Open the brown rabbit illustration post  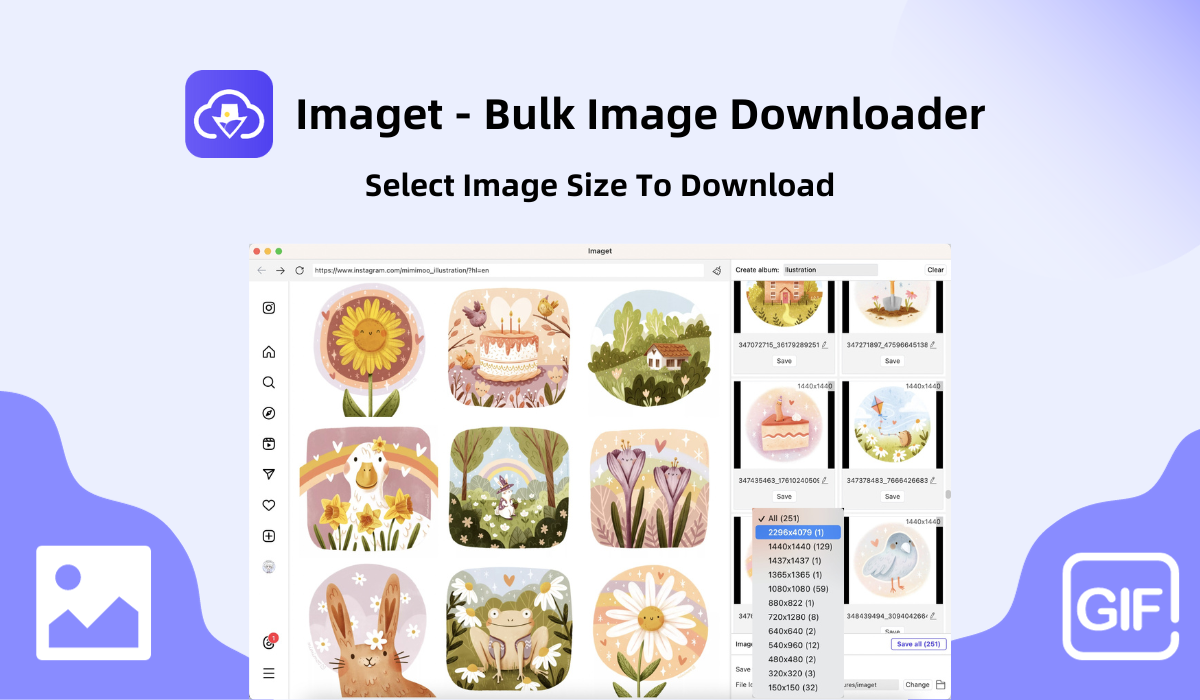[369, 630]
